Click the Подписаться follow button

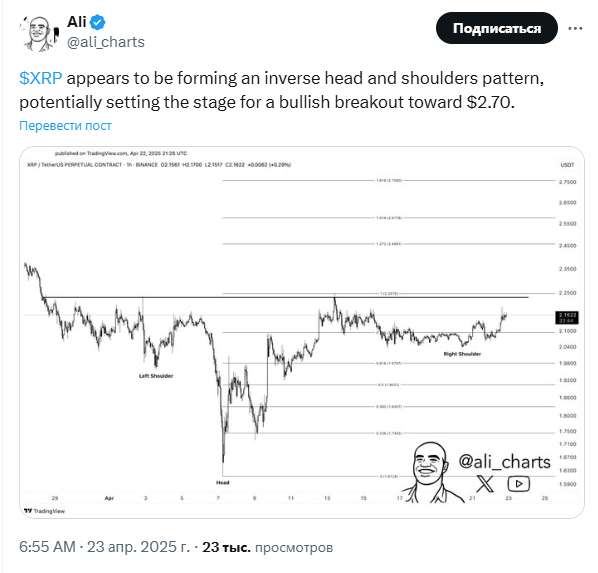pos(497,28)
